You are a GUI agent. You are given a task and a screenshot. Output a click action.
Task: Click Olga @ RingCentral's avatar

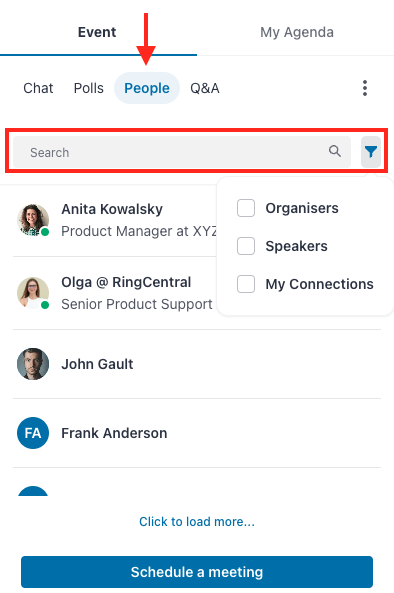[x=33, y=293]
